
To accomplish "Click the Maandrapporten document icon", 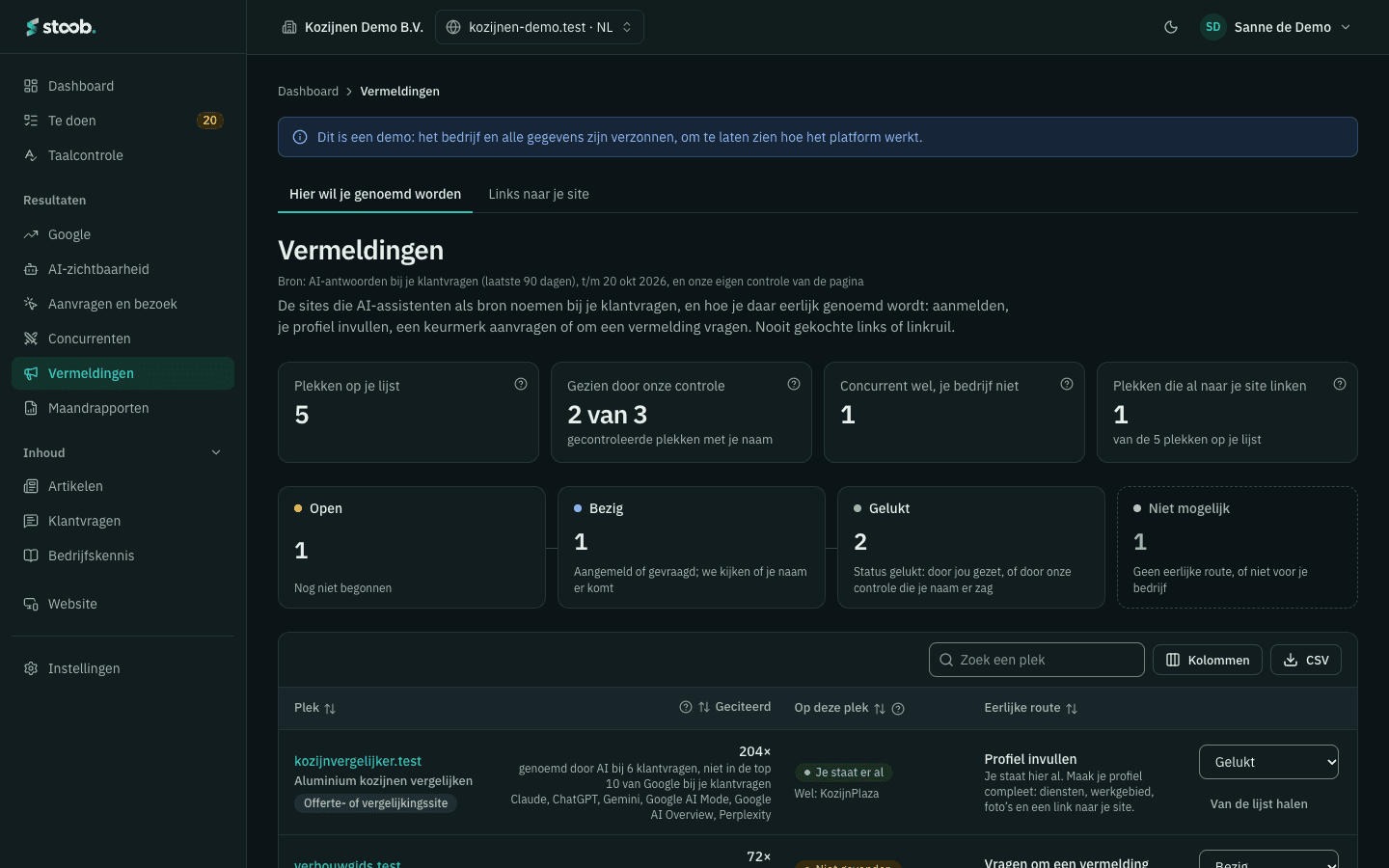I will [31, 408].
